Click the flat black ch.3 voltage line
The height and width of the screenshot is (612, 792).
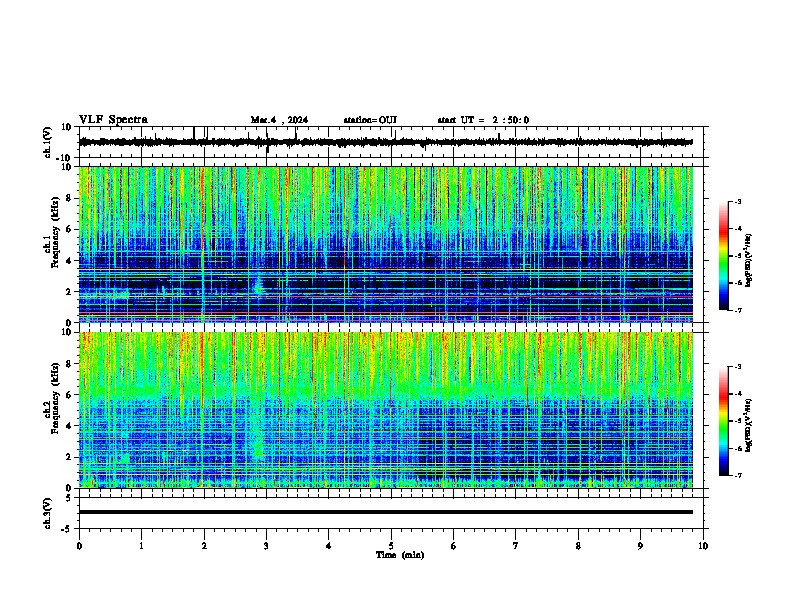[x=385, y=512]
